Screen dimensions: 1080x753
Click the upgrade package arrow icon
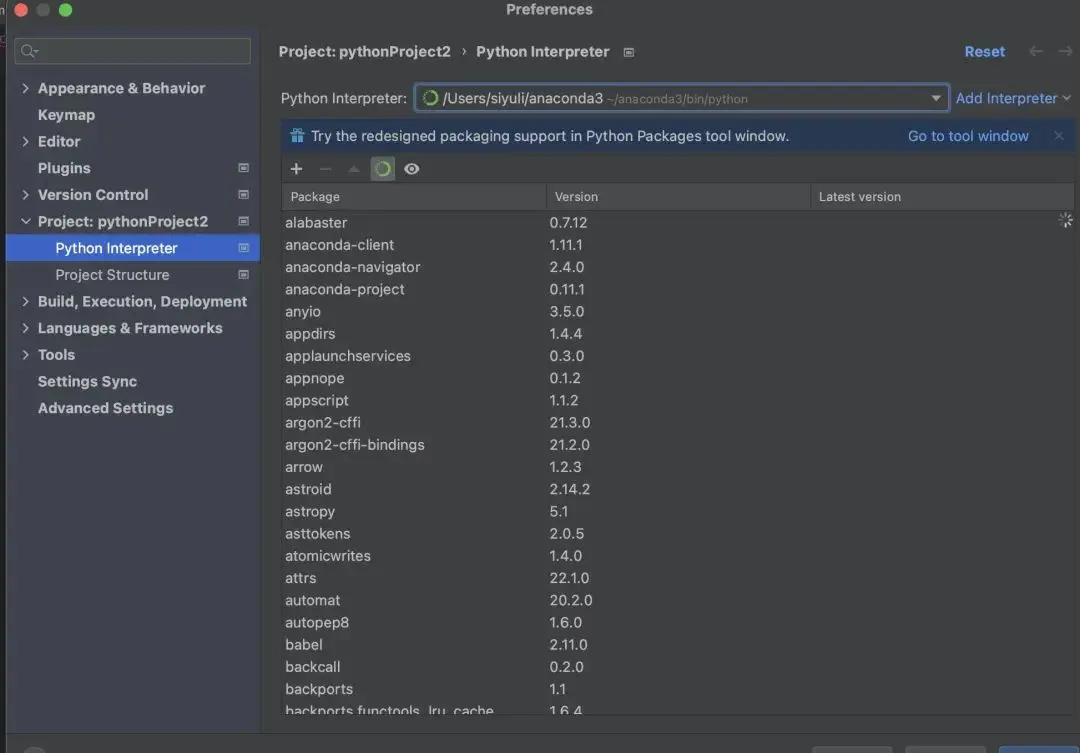click(x=353, y=169)
